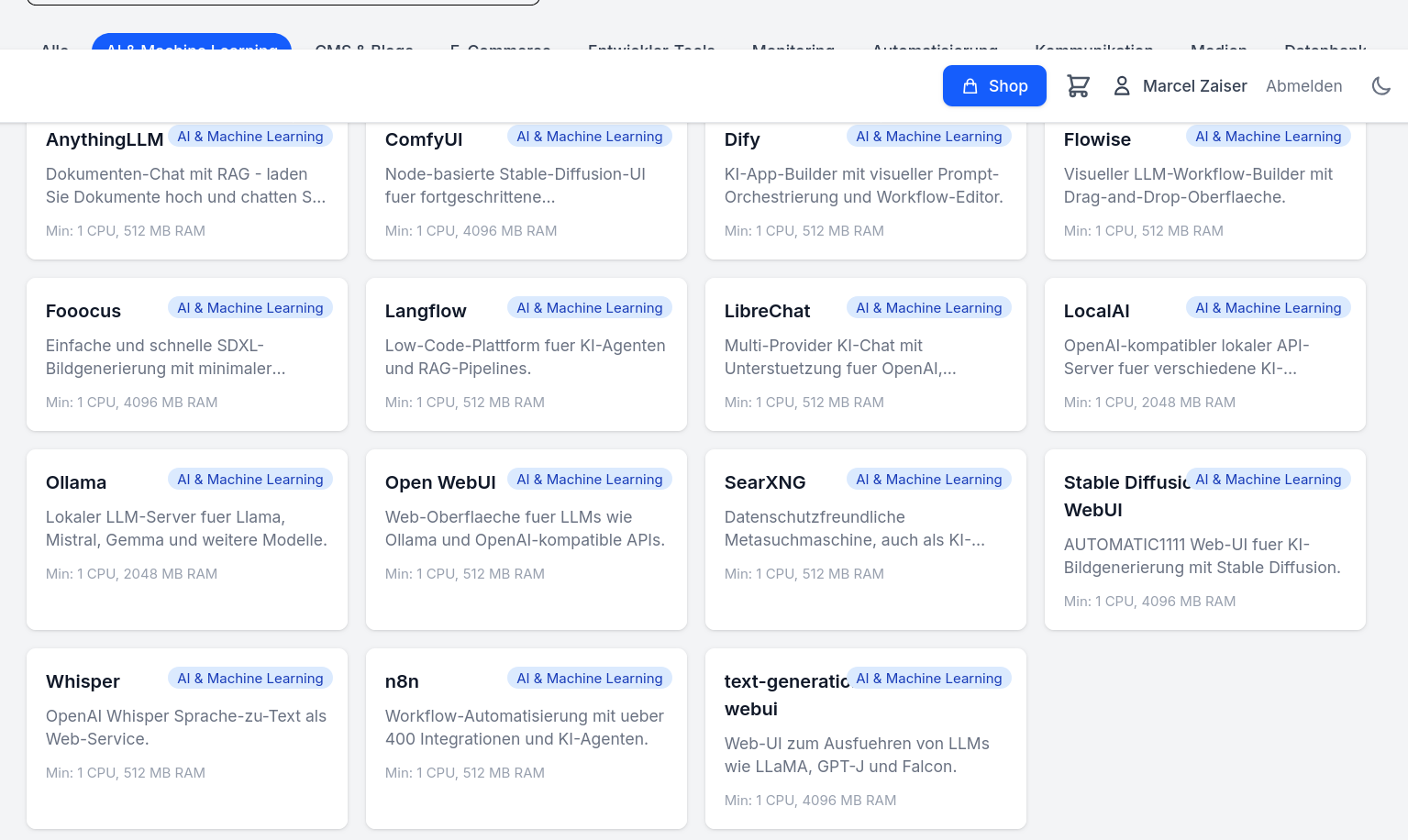Select the E-Commerce tab

[500, 50]
